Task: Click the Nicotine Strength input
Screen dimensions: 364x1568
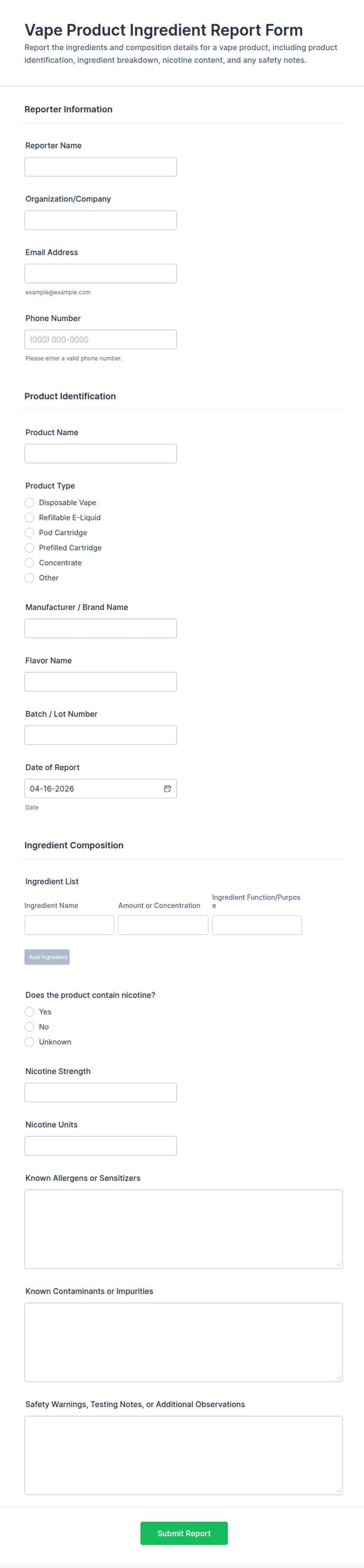Action: pos(101,1092)
